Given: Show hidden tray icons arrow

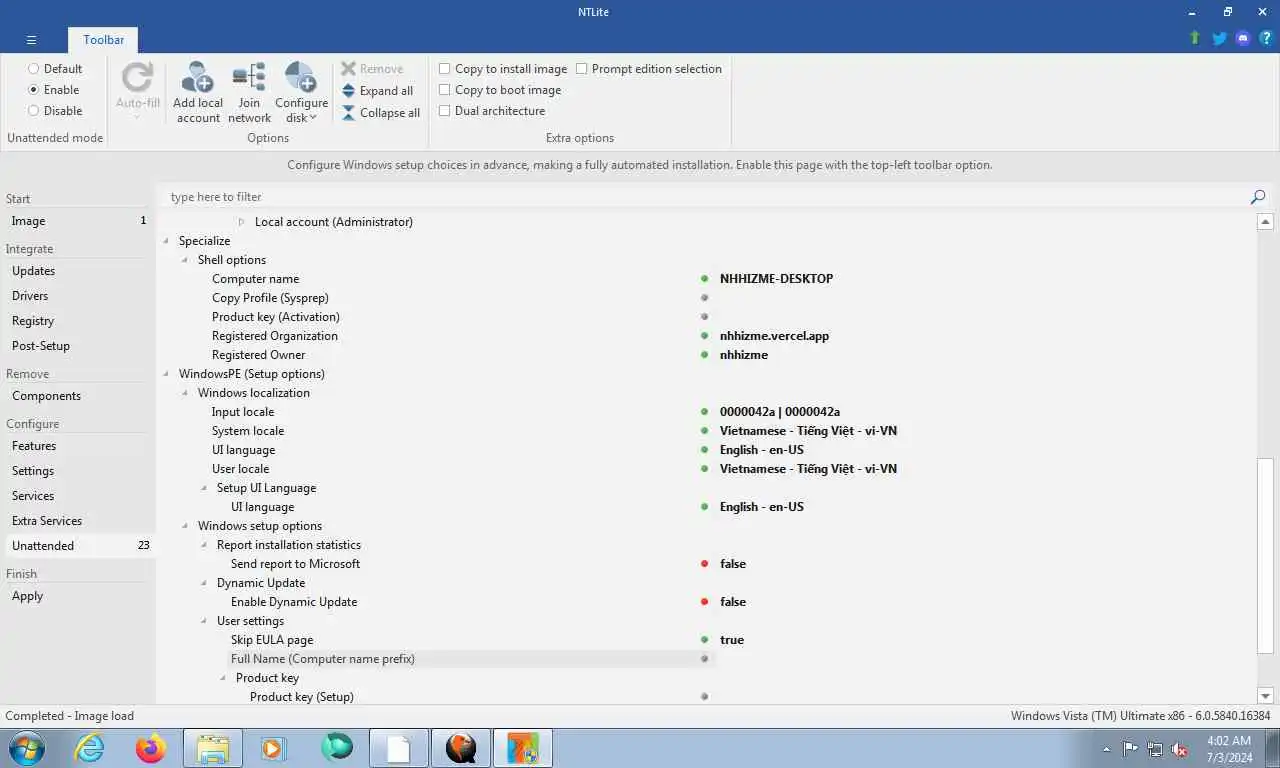Looking at the screenshot, I should [x=1106, y=749].
